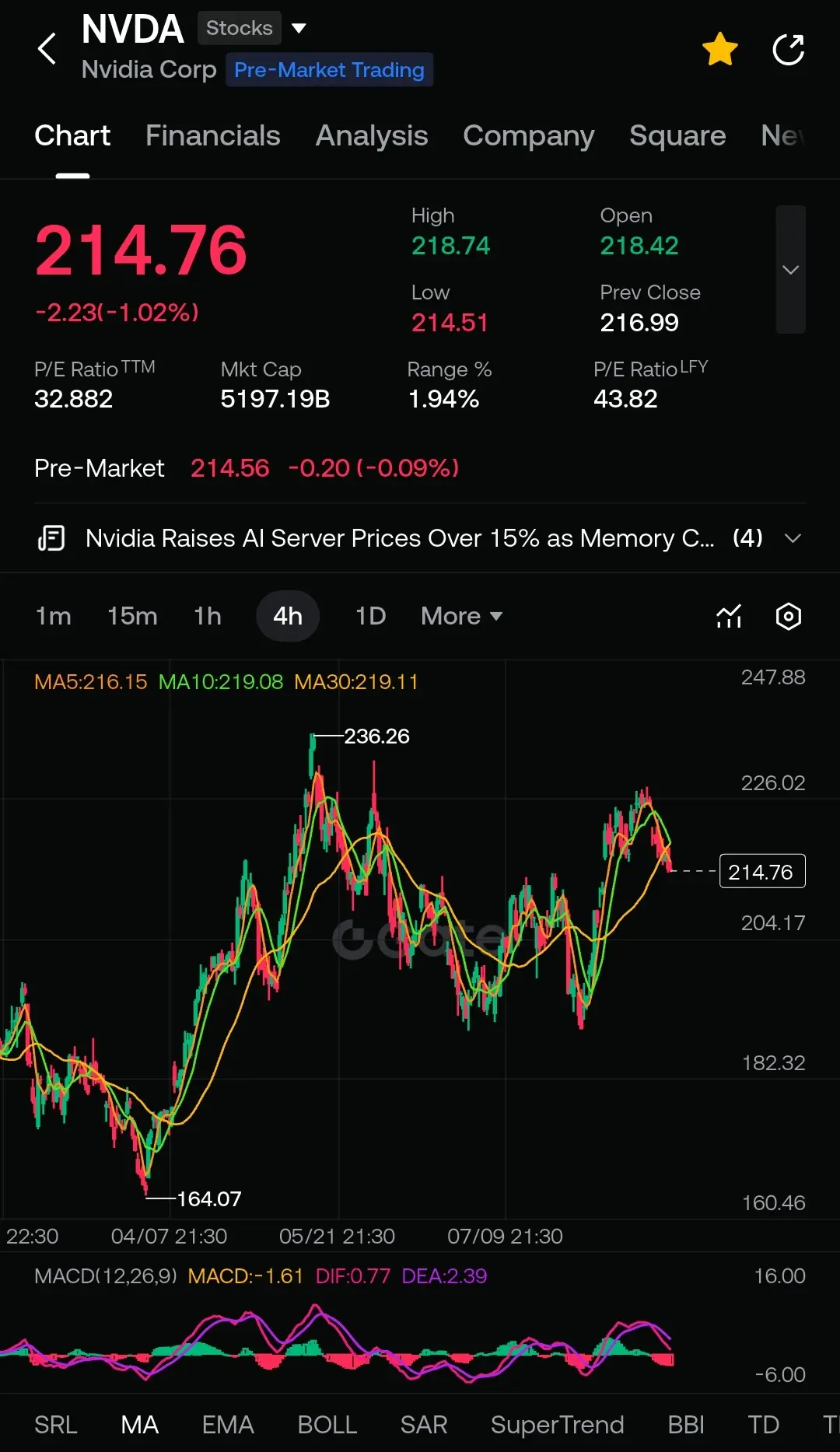Tap the 236.26 high marker on chart
The image size is (840, 1452).
tap(376, 736)
